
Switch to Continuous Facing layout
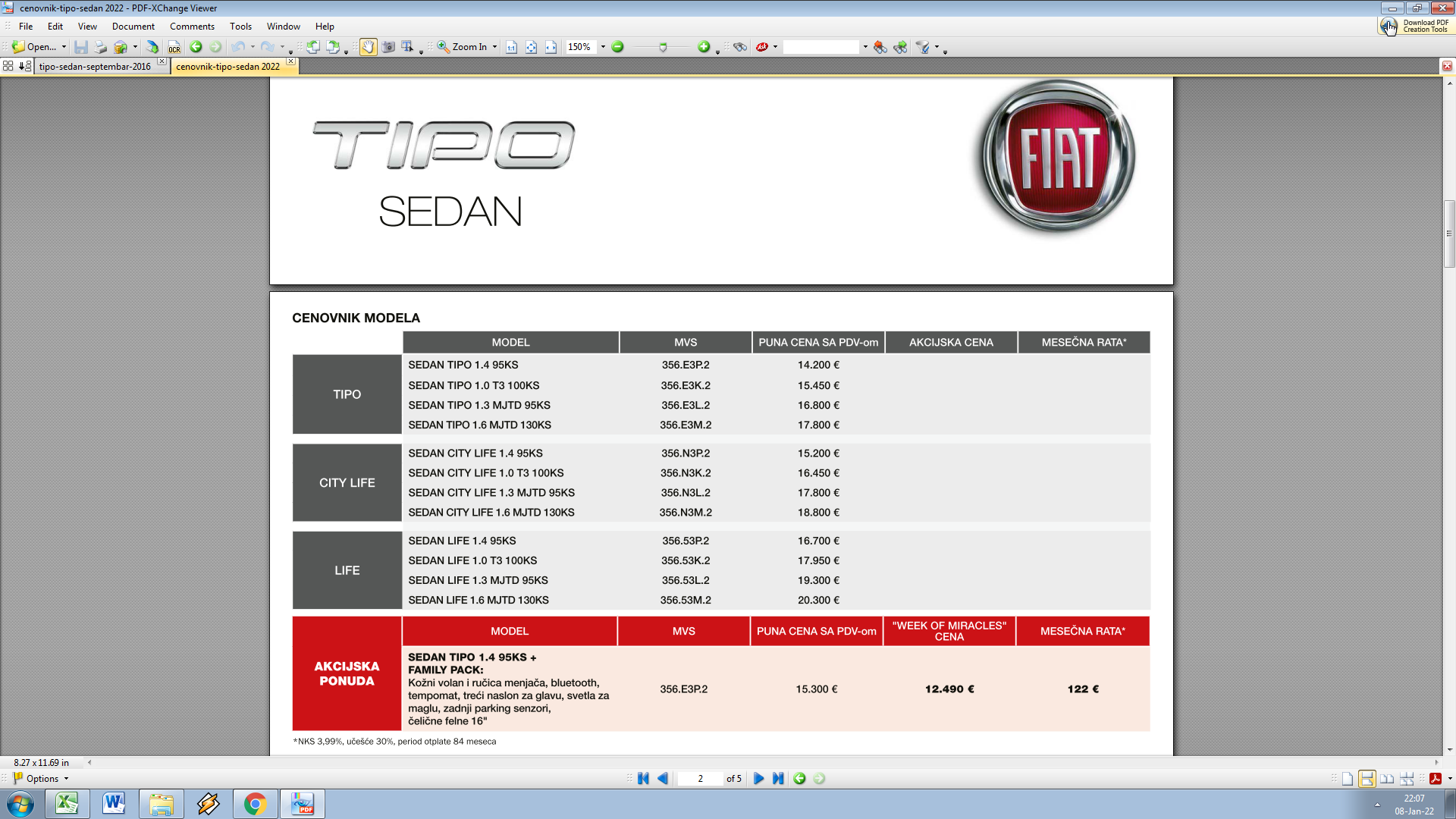tap(1407, 779)
